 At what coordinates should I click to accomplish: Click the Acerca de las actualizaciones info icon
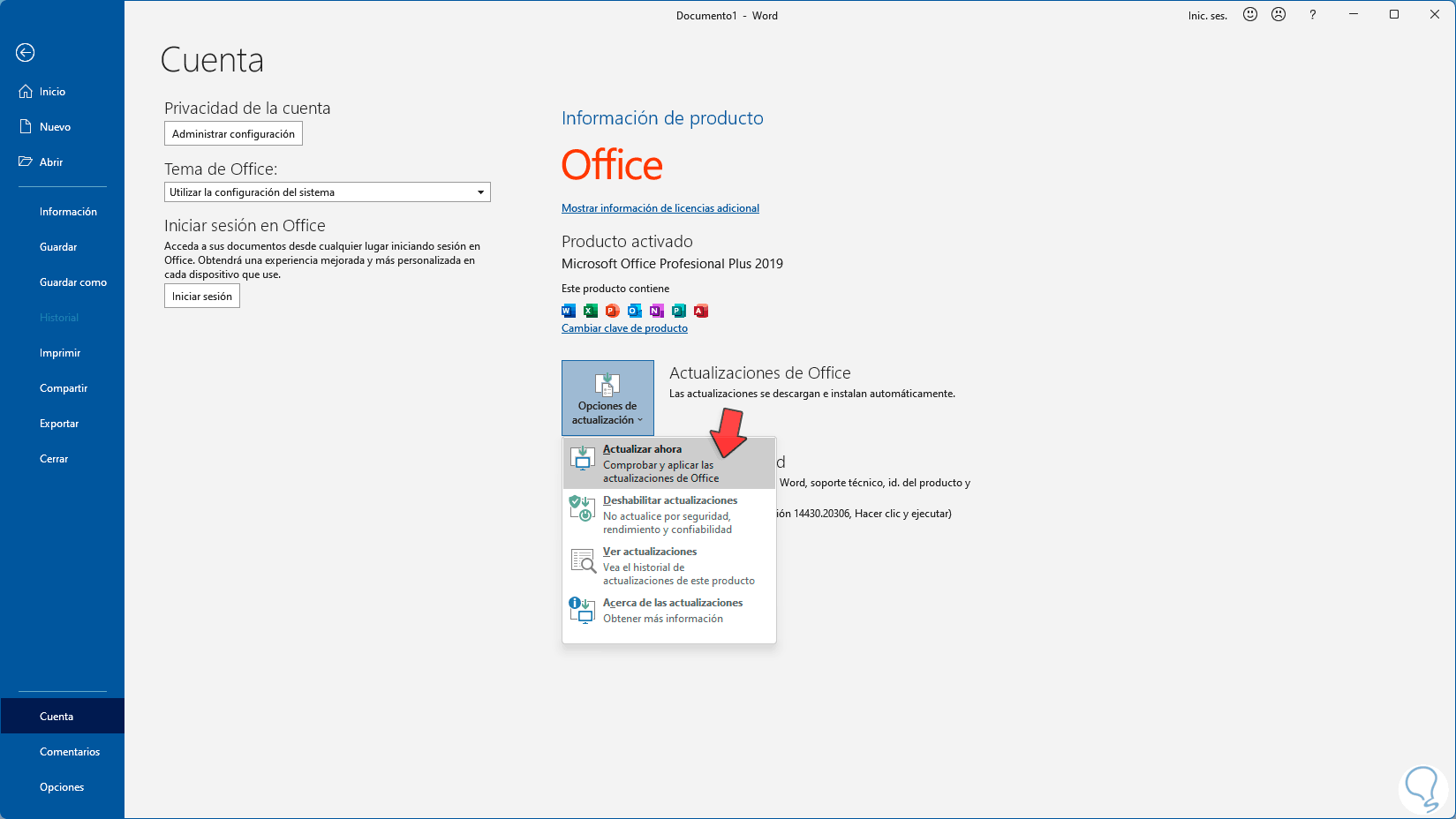pos(583,611)
